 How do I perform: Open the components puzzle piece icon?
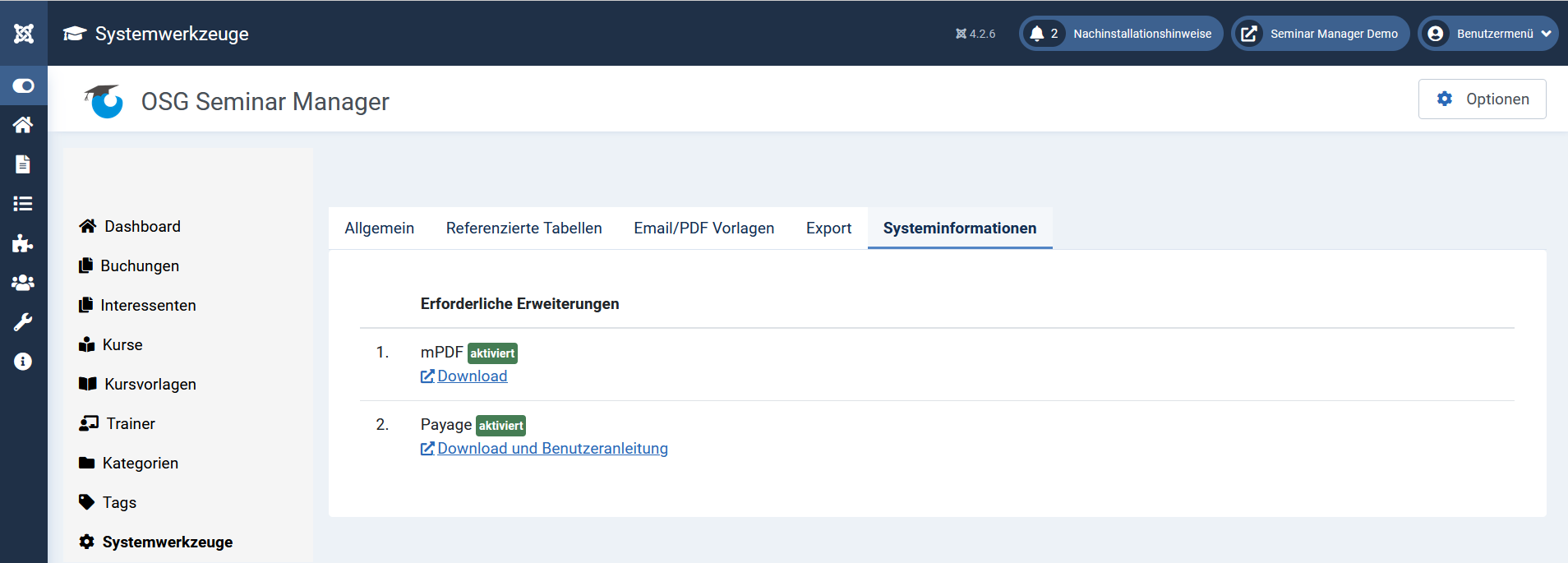tap(23, 243)
